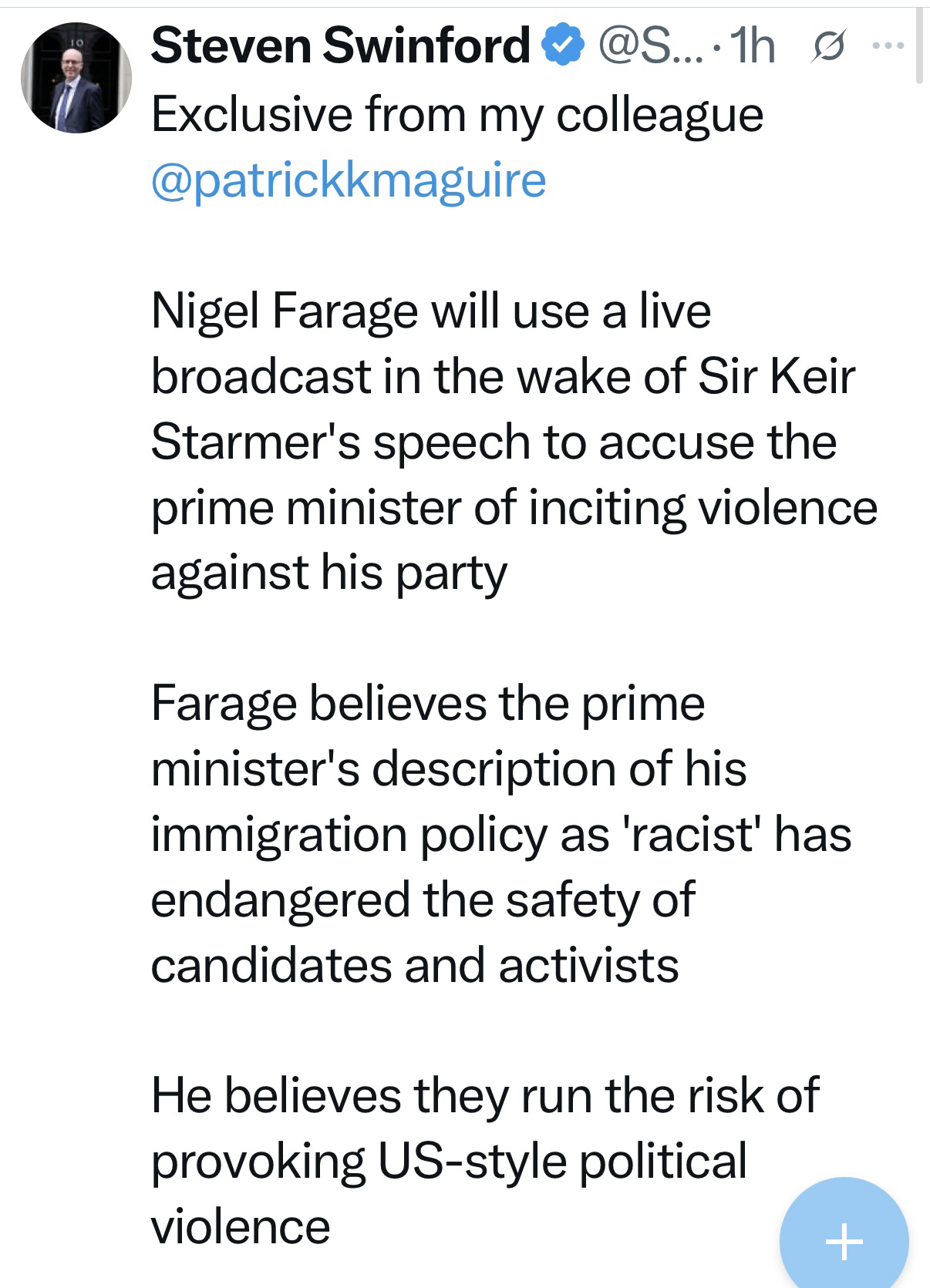The height and width of the screenshot is (1288, 930).
Task: Tap the blue verified badge
Action: pyautogui.click(x=564, y=45)
